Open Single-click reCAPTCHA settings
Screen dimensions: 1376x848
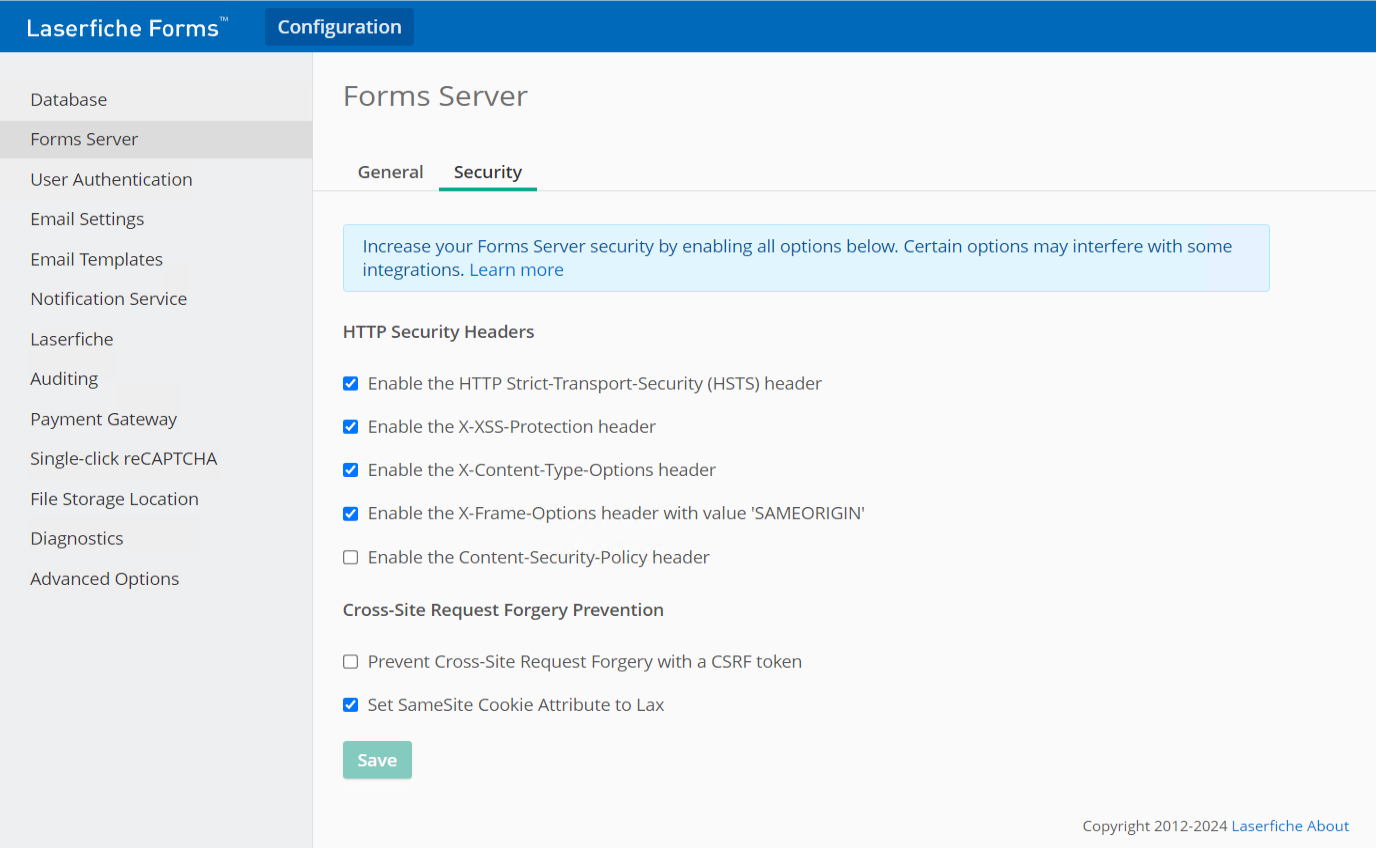pos(156,459)
